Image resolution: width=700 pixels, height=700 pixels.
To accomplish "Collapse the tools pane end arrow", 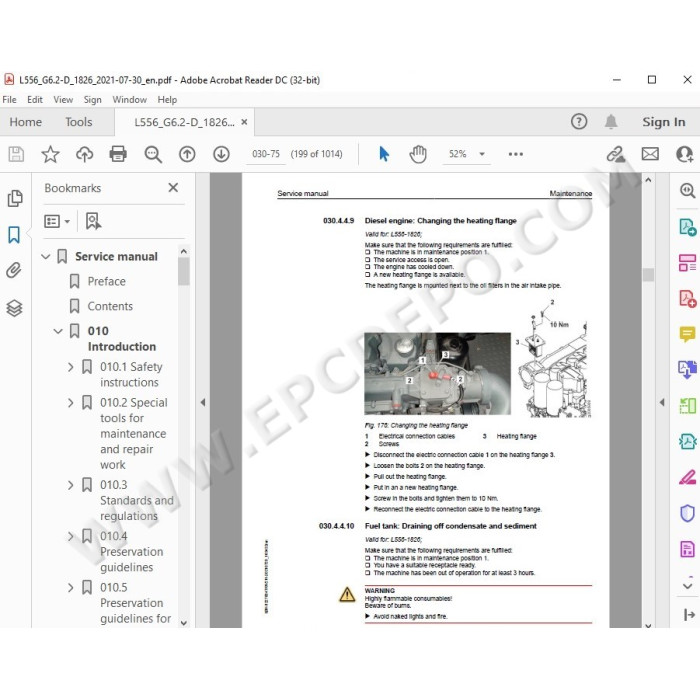I will tap(689, 615).
